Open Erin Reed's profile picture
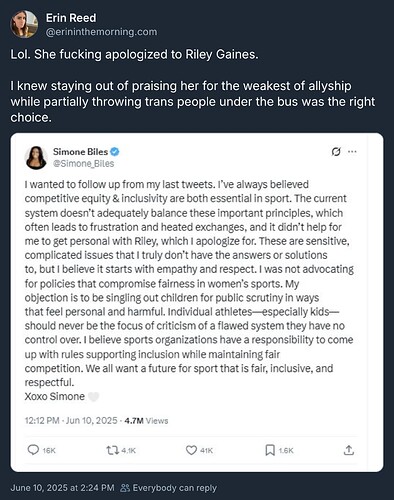 click(24, 24)
